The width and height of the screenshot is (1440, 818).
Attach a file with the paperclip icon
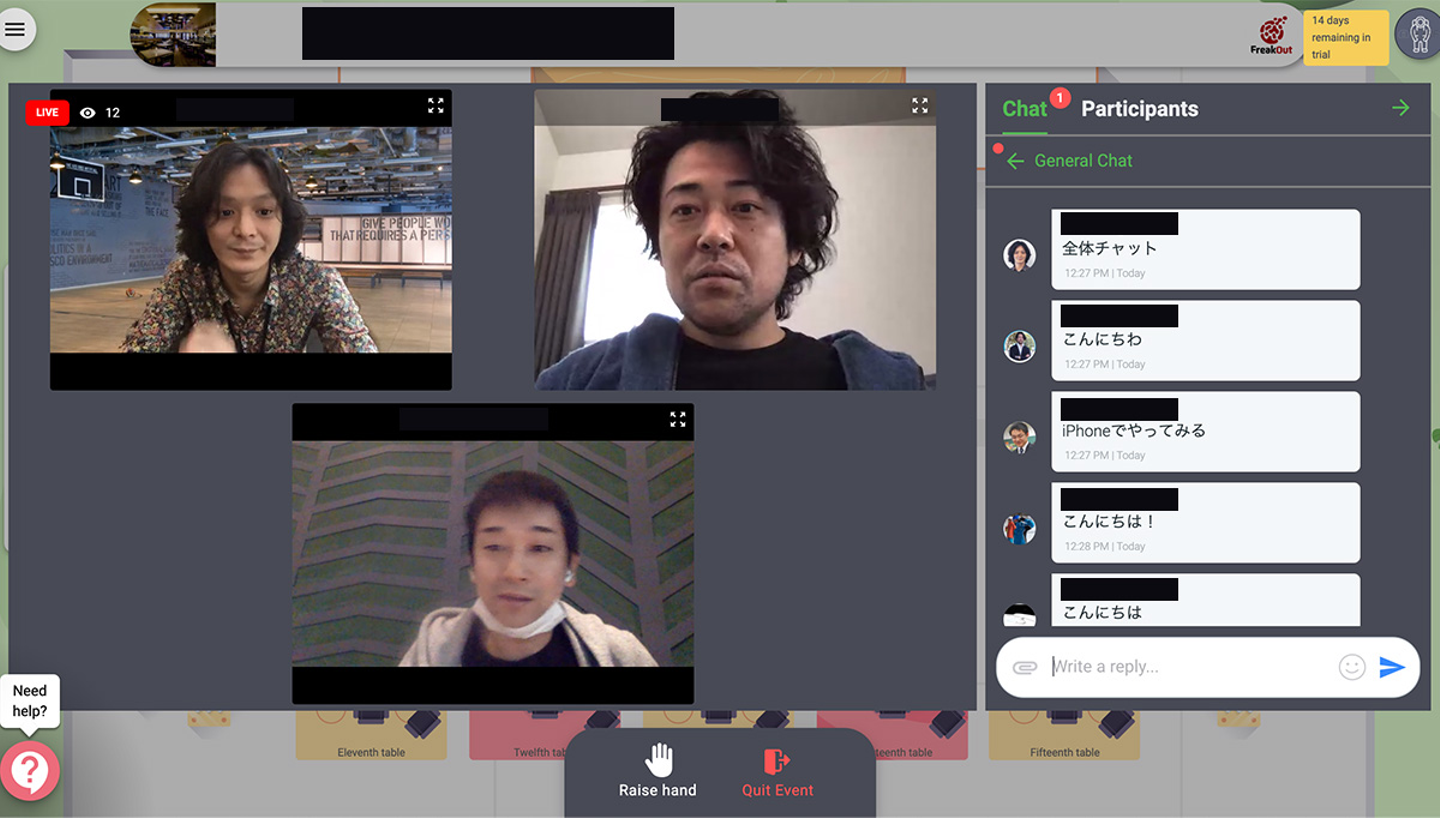(1025, 667)
